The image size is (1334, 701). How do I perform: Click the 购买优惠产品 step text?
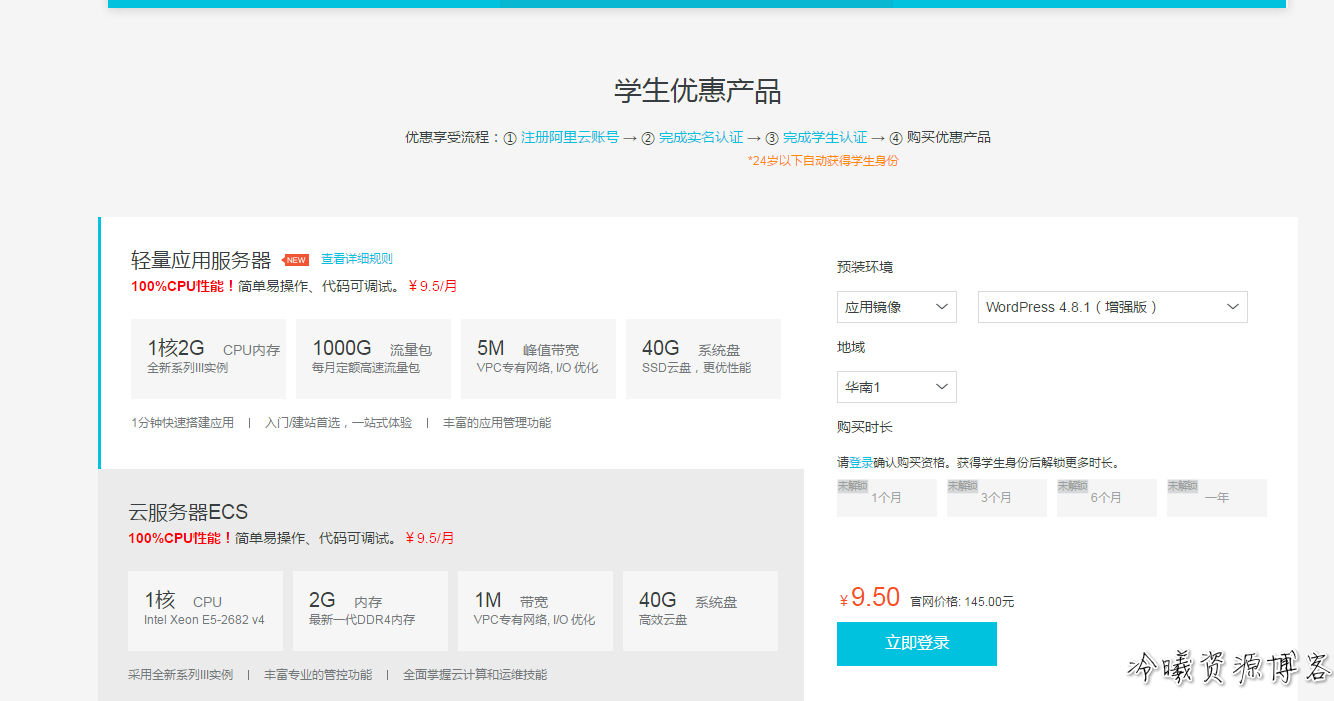(949, 138)
